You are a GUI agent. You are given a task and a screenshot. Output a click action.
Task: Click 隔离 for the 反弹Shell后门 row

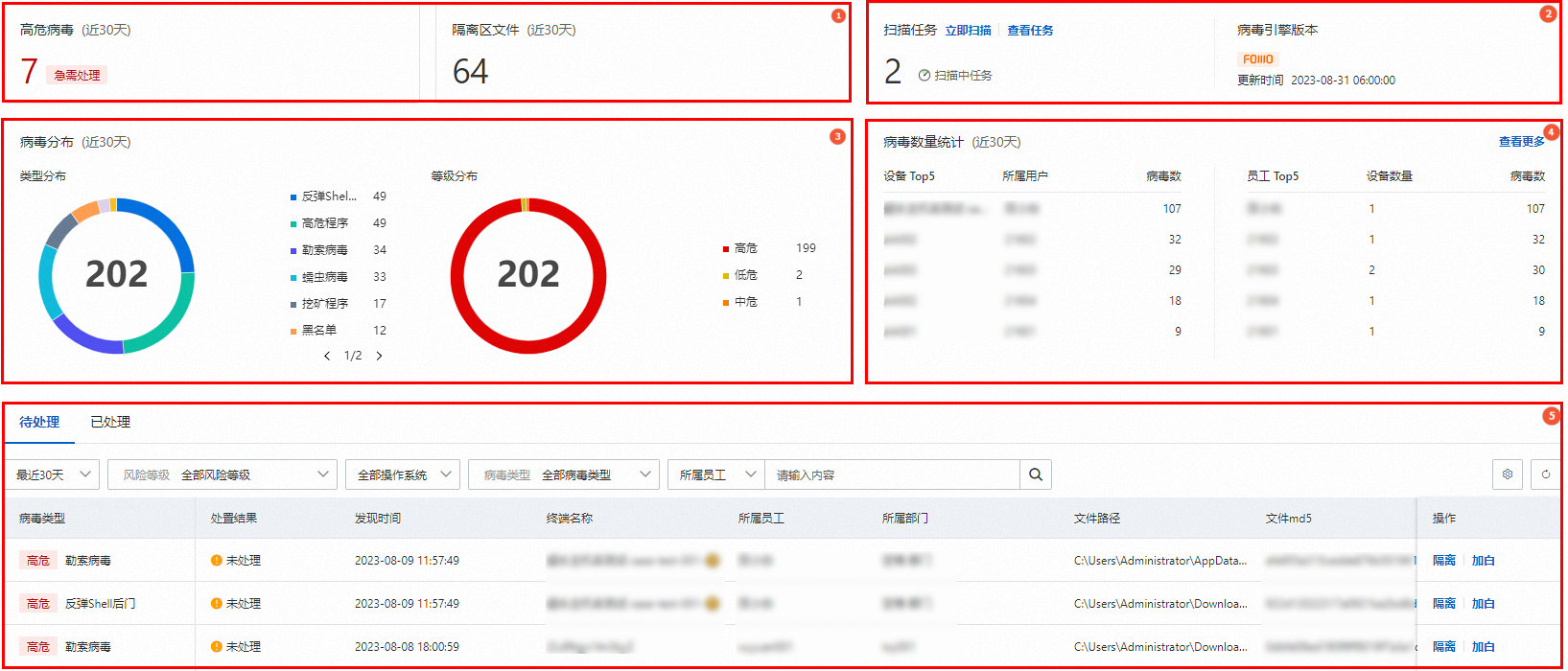(x=1444, y=604)
